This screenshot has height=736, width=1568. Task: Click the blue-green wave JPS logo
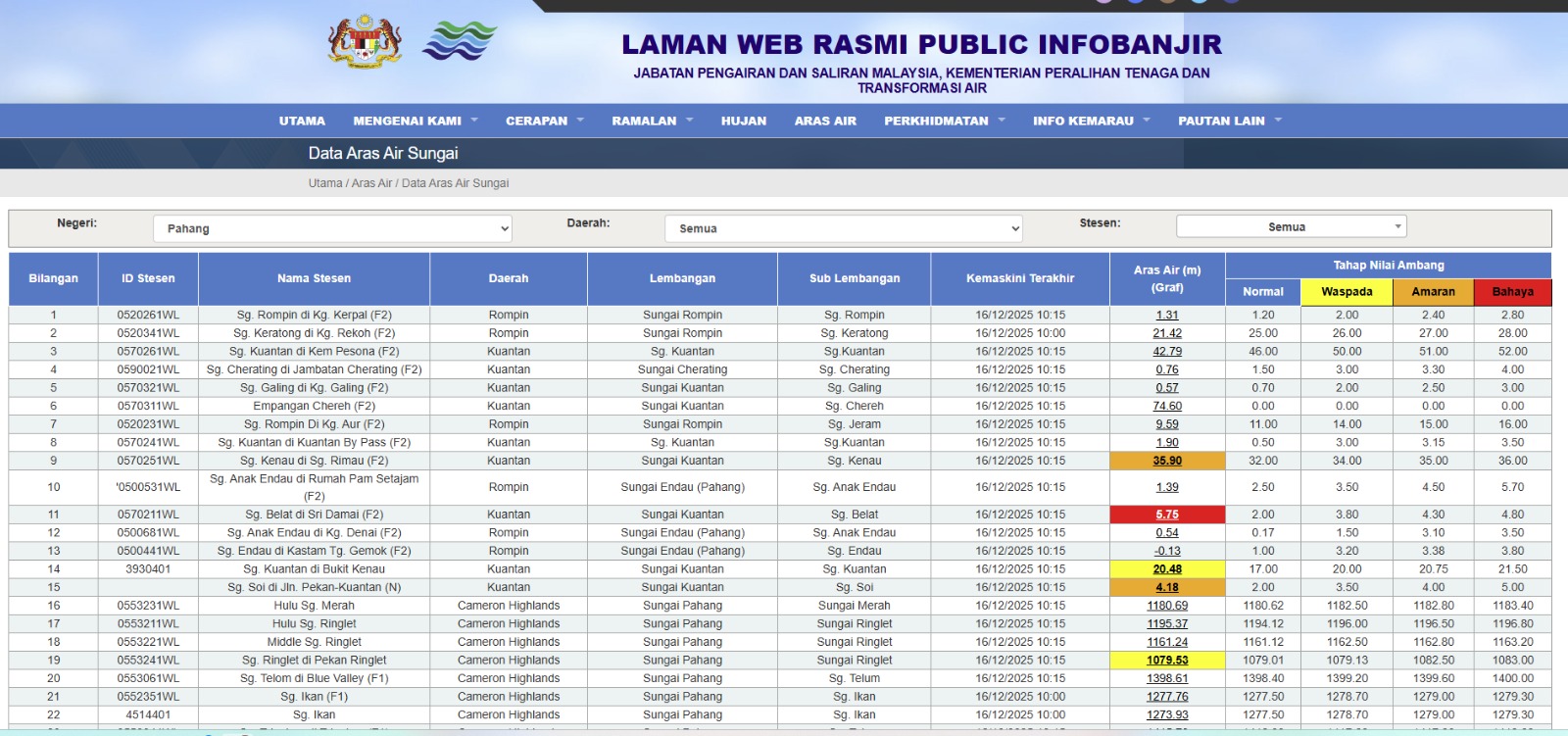click(459, 42)
